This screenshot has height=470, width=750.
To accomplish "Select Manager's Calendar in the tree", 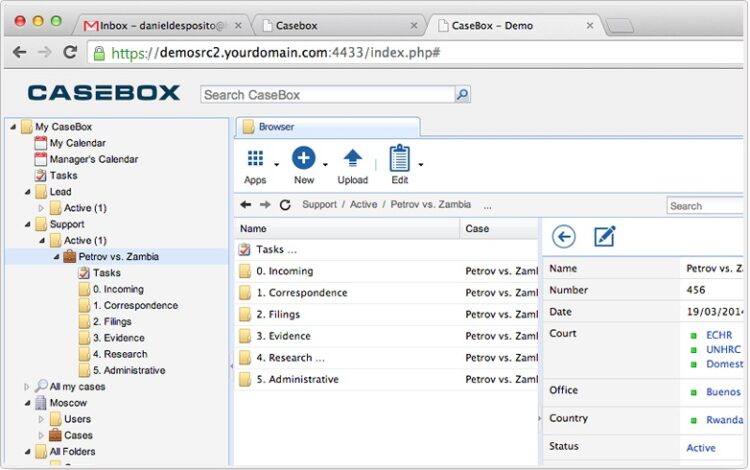I will click(x=94, y=159).
